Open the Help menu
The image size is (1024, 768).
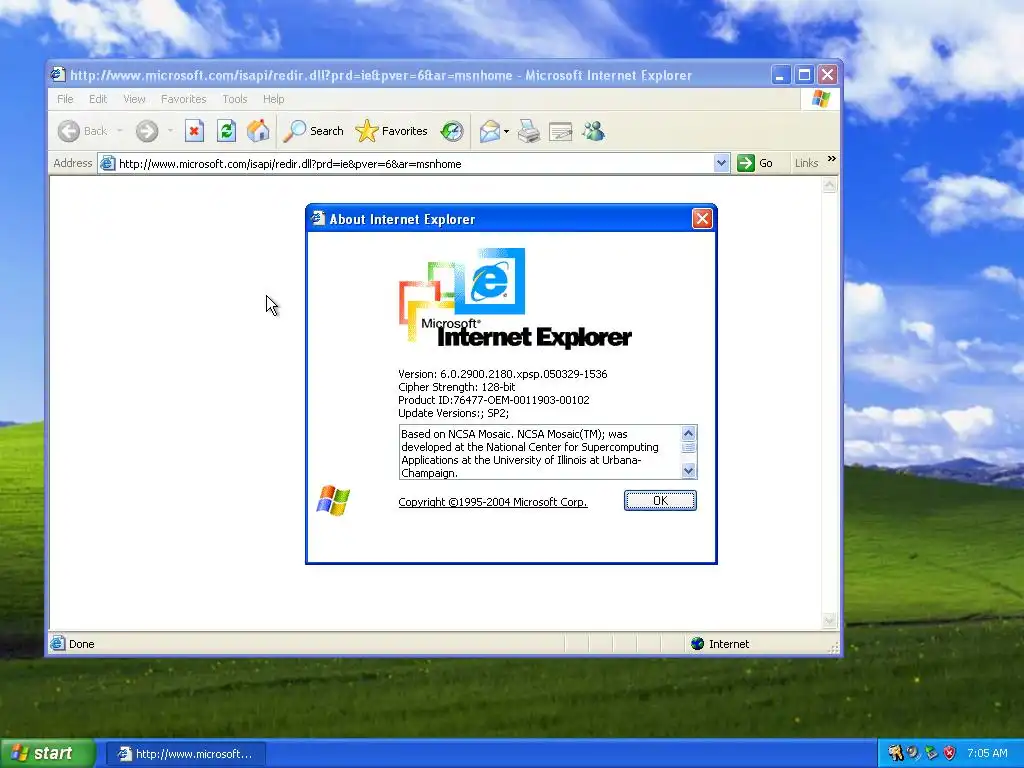[274, 99]
